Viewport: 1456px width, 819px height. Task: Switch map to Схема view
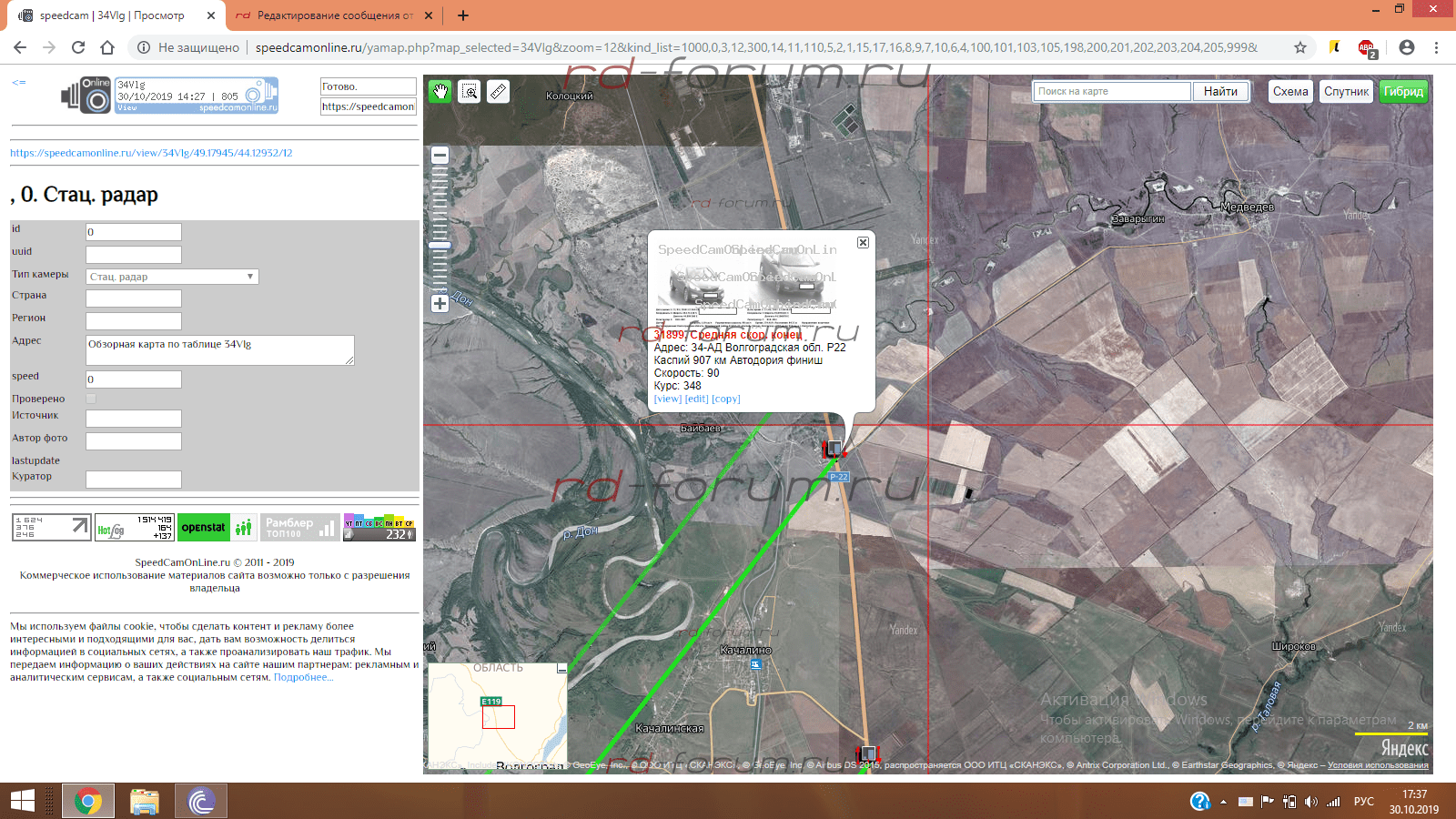1290,91
